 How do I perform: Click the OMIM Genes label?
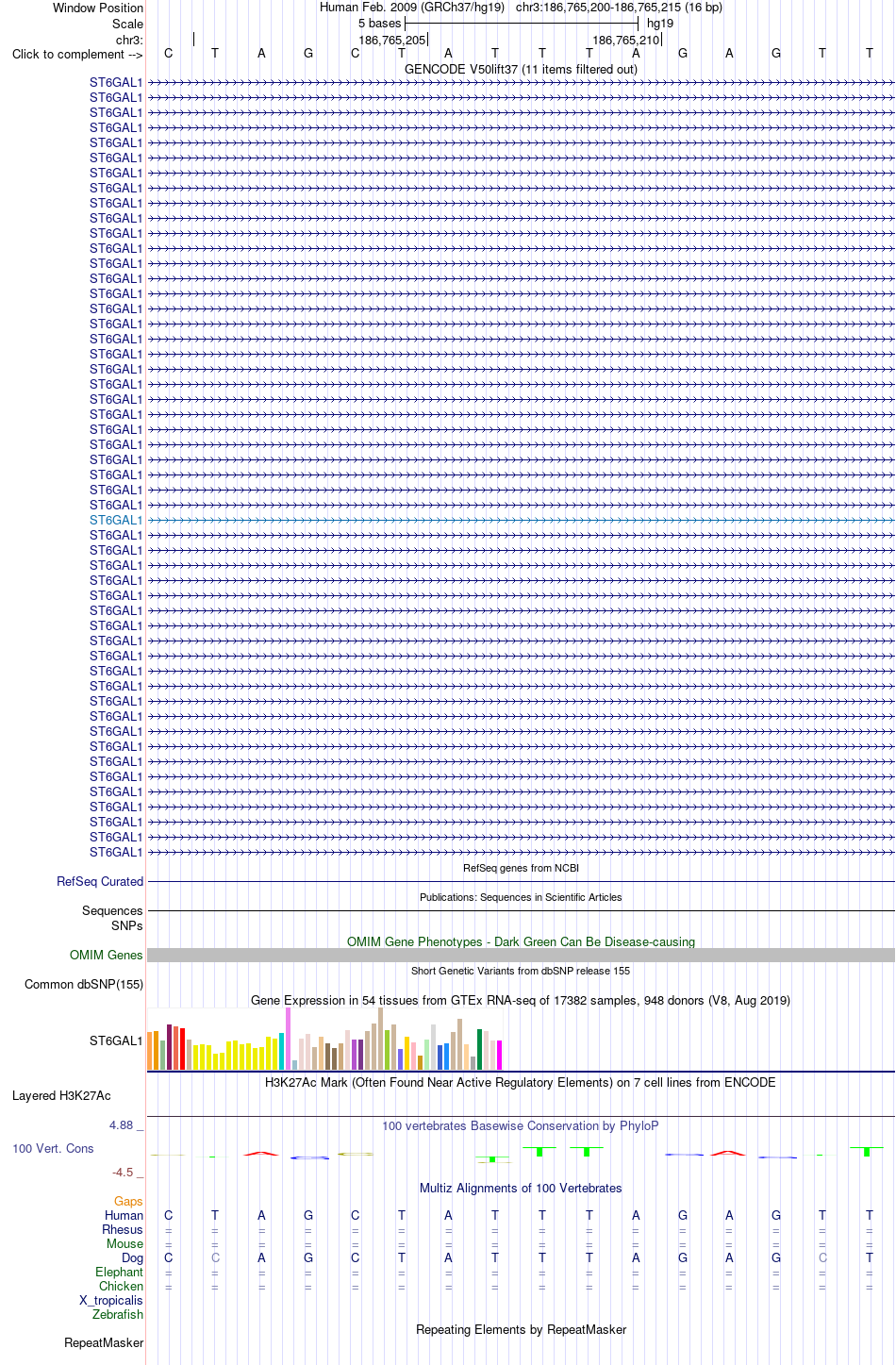pos(107,955)
